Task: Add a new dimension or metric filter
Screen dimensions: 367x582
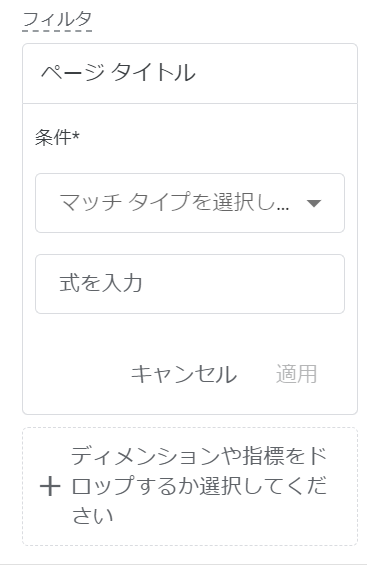Action: tap(190, 486)
